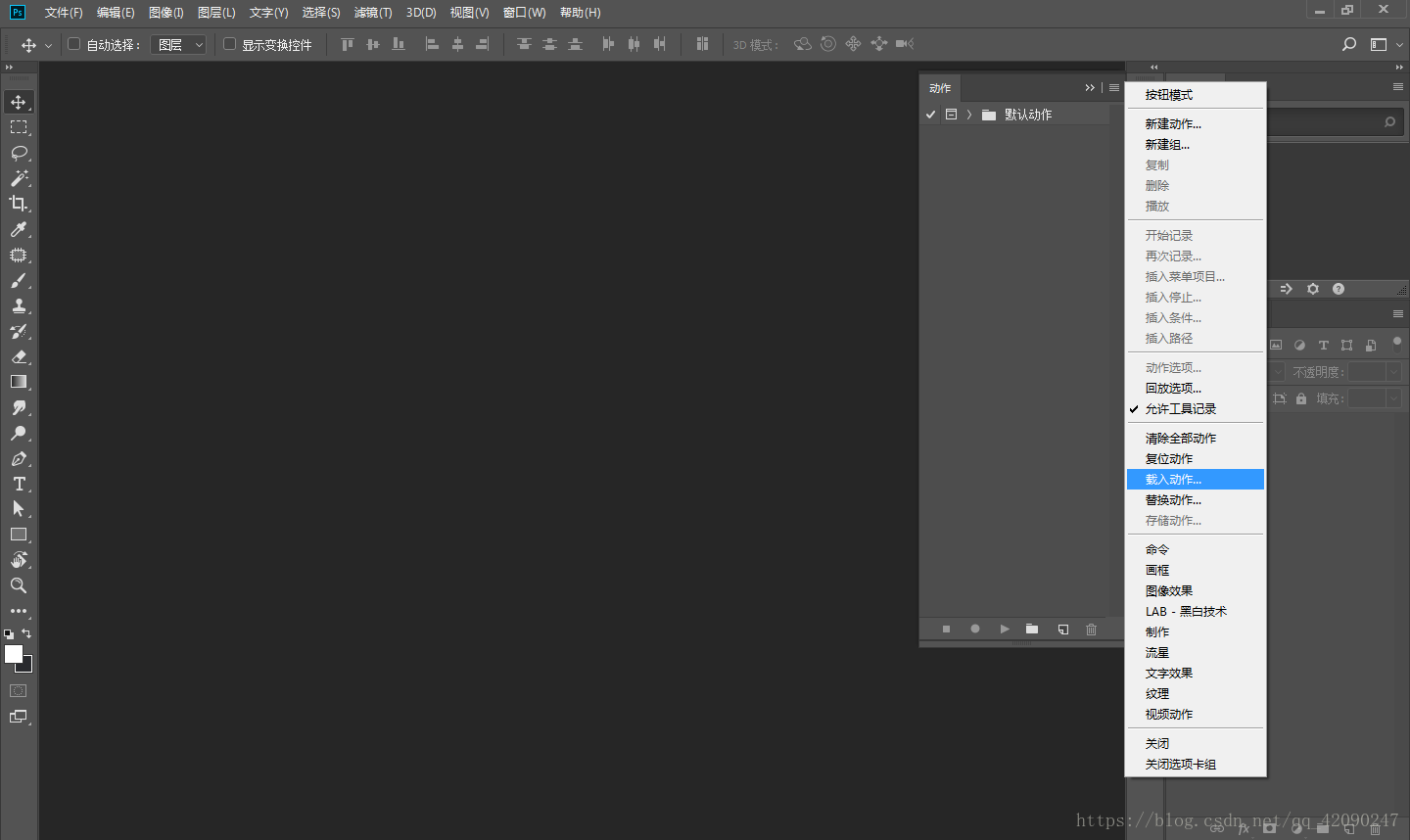This screenshot has height=840, width=1410.
Task: Choose 载入动作... from the panel menu
Action: (x=1196, y=480)
